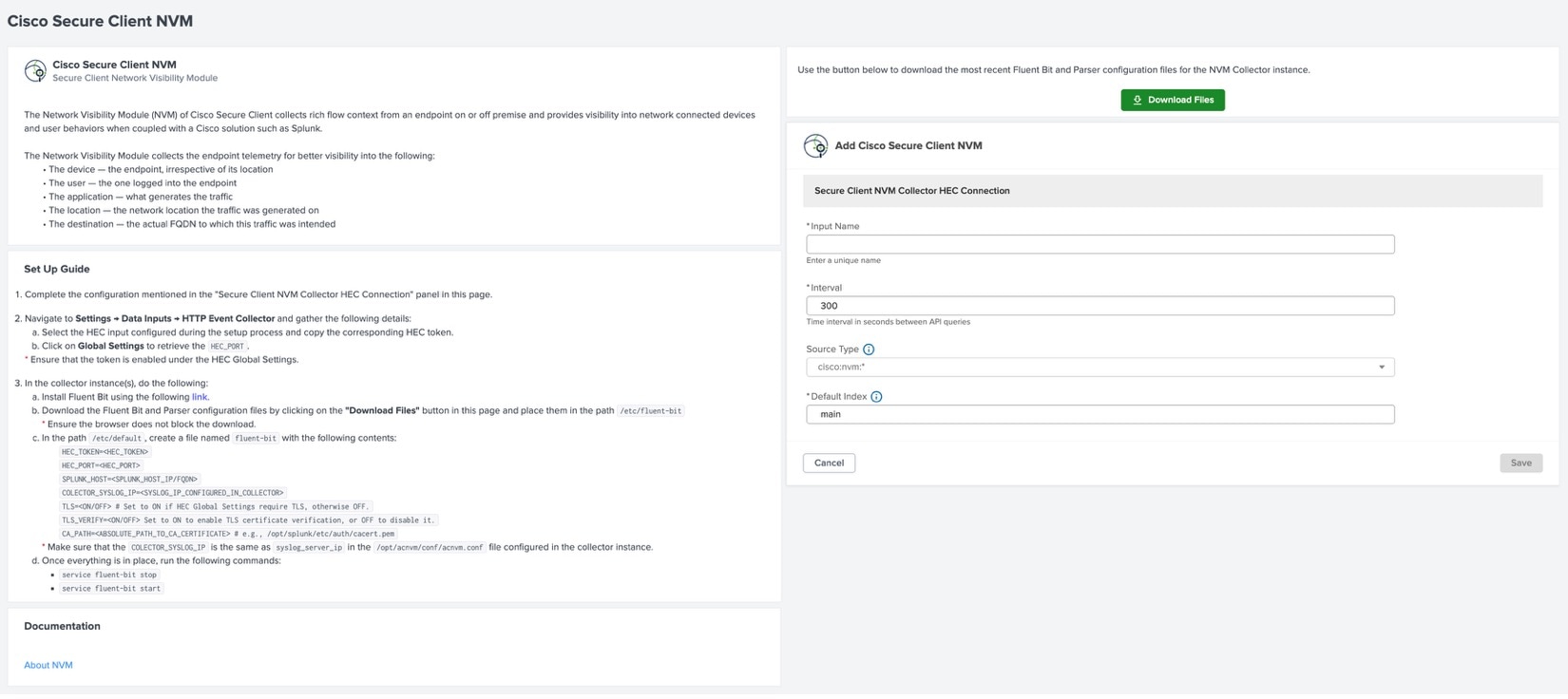Viewport: 1568px width, 699px height.
Task: Cancel the NVM input form
Action: [x=829, y=463]
